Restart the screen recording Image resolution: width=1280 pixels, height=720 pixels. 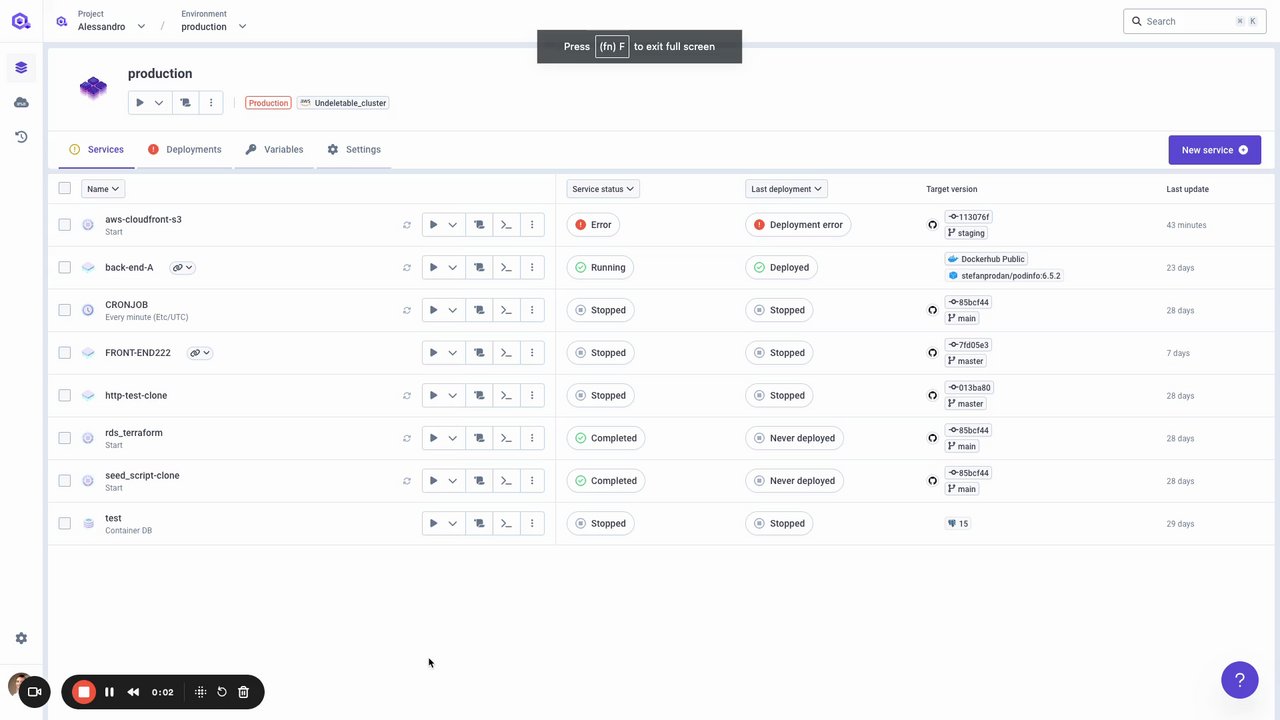coord(222,692)
